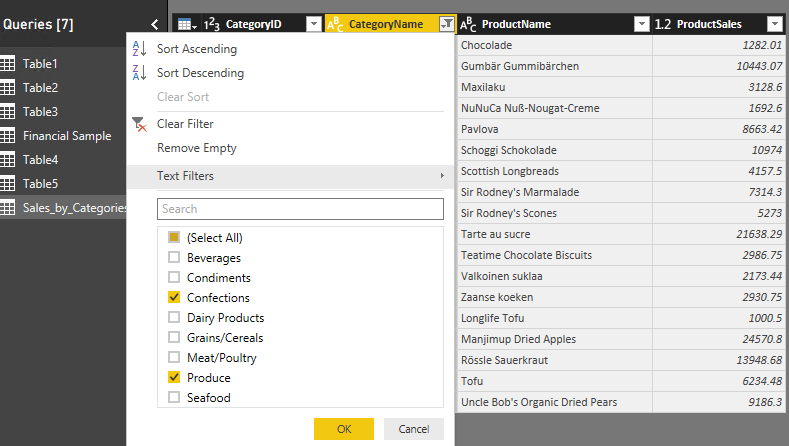The image size is (789, 446).
Task: Click the table icon beside Table1
Action: point(8,64)
